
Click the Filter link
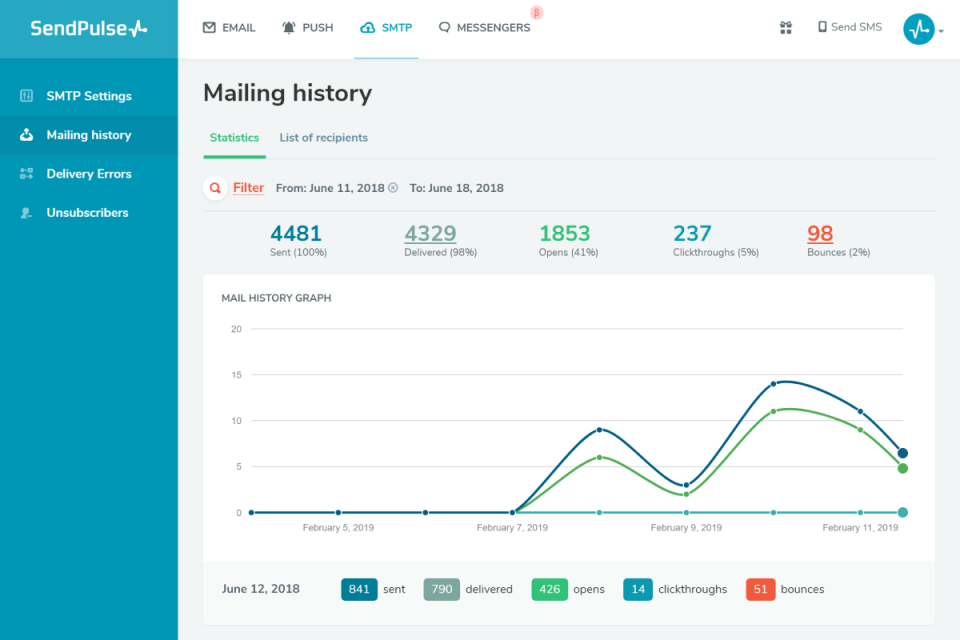[x=247, y=187]
